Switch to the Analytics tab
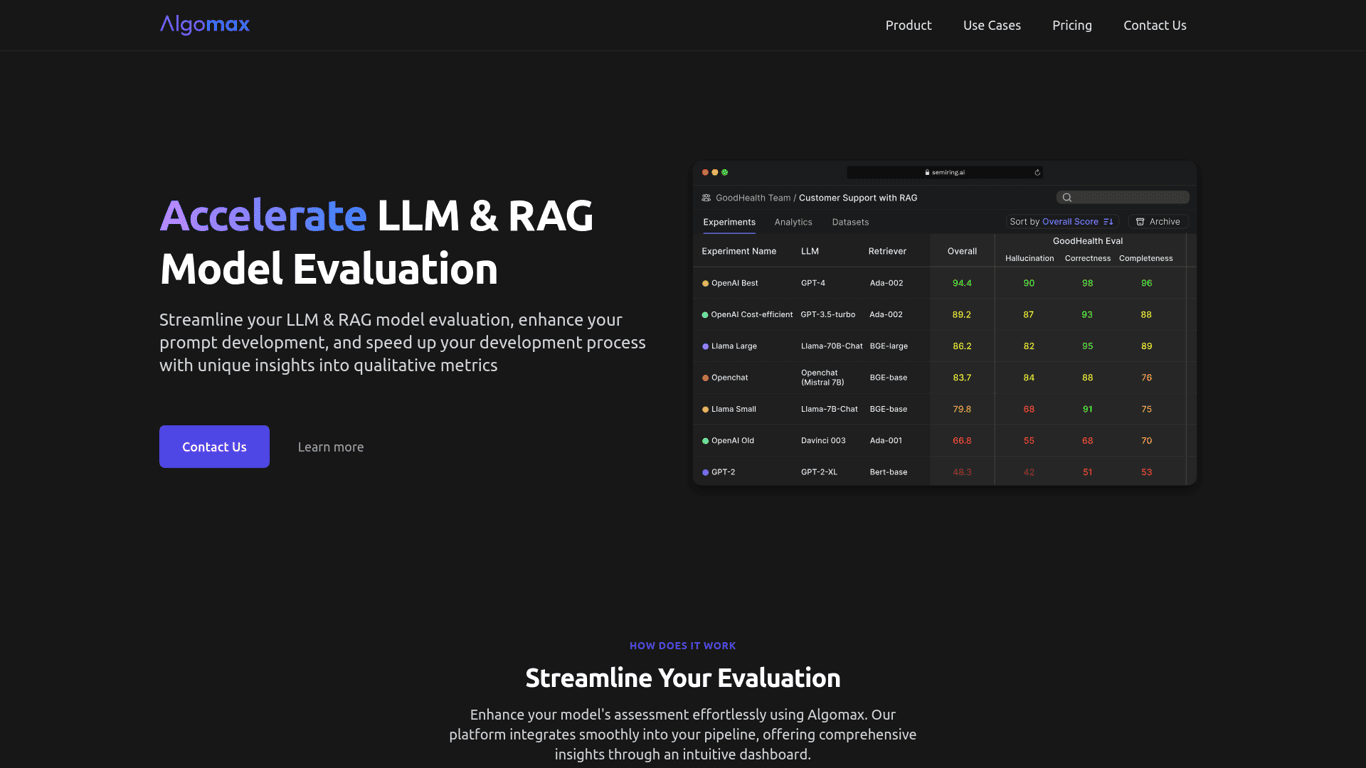The height and width of the screenshot is (768, 1366). (793, 222)
